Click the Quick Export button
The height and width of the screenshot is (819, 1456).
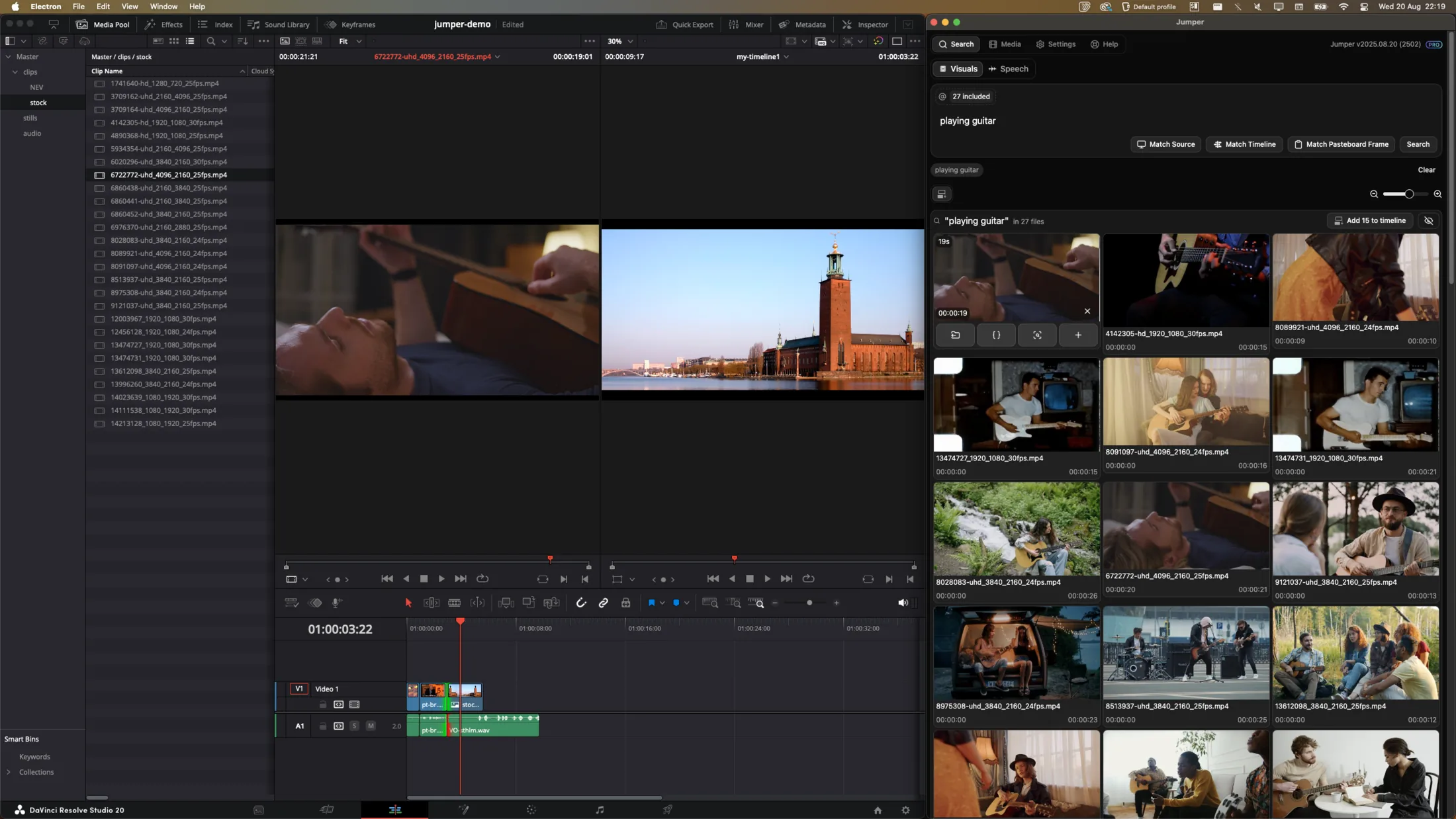[x=684, y=24]
